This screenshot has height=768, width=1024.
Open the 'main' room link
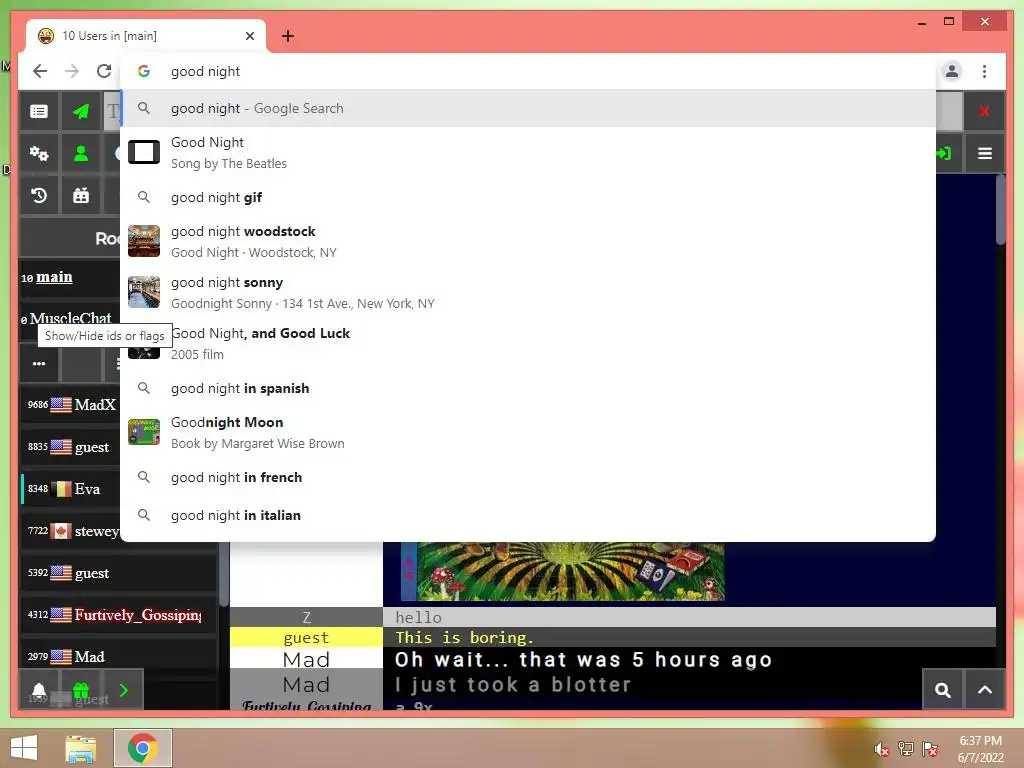coord(54,277)
